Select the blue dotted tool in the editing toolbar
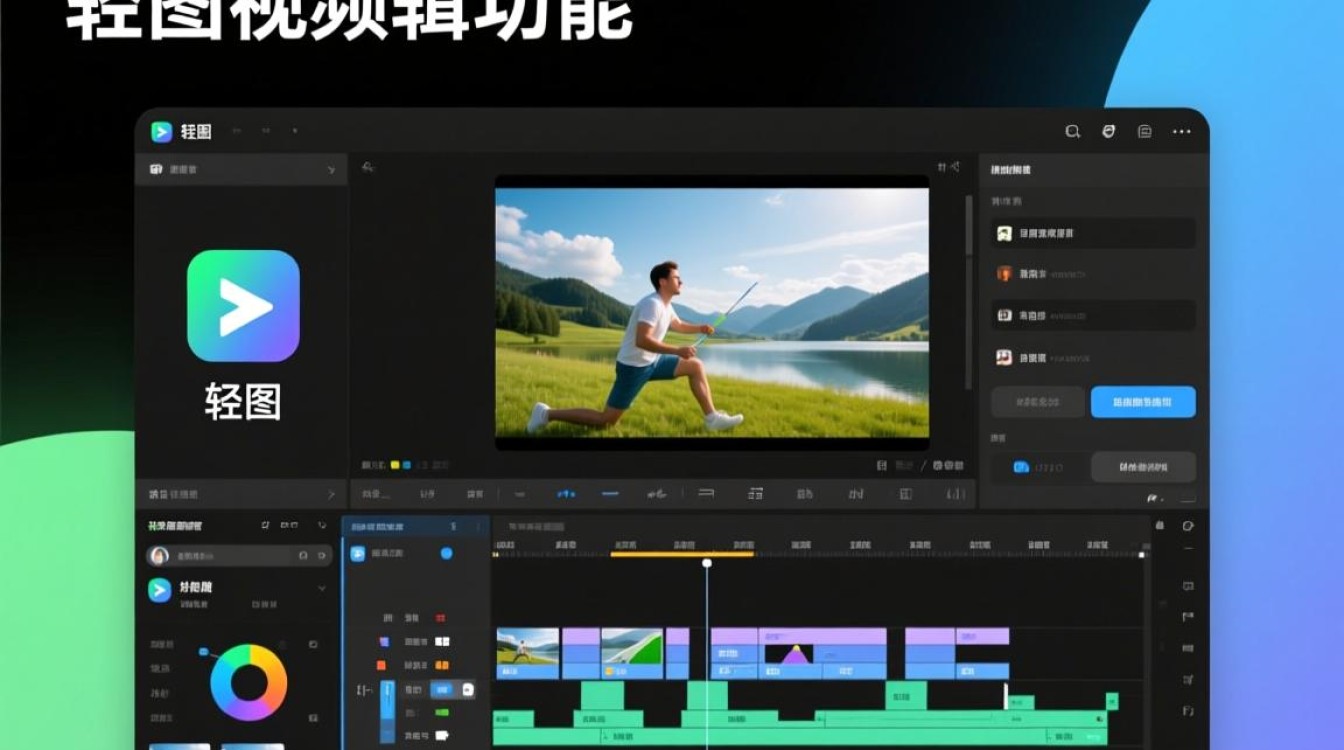Viewport: 1344px width, 750px height. pyautogui.click(x=566, y=494)
